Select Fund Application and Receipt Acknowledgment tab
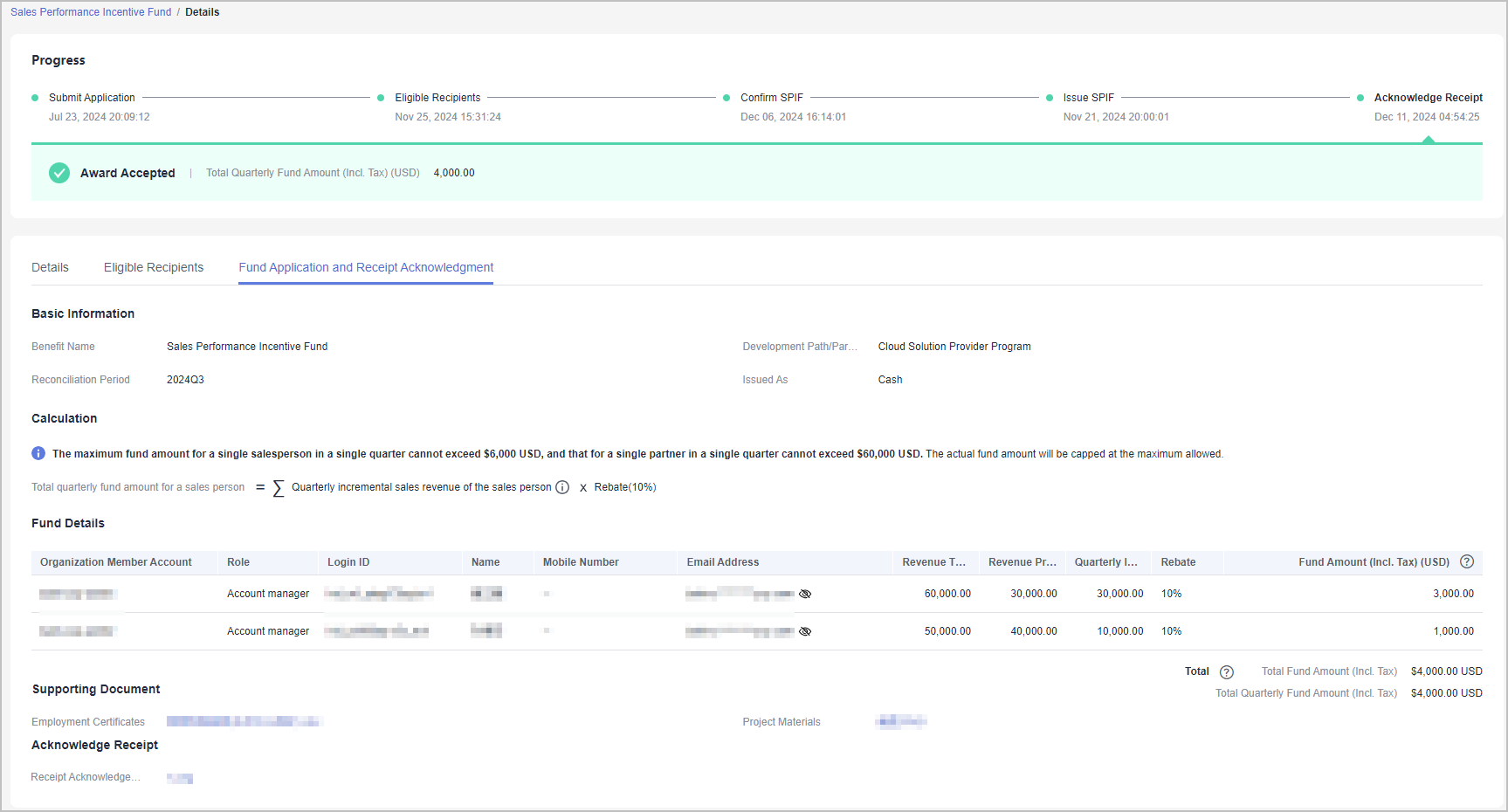1508x812 pixels. point(366,267)
